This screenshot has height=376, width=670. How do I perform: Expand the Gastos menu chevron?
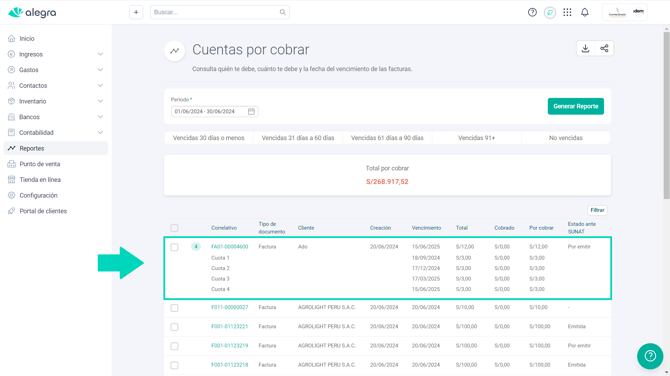point(100,70)
